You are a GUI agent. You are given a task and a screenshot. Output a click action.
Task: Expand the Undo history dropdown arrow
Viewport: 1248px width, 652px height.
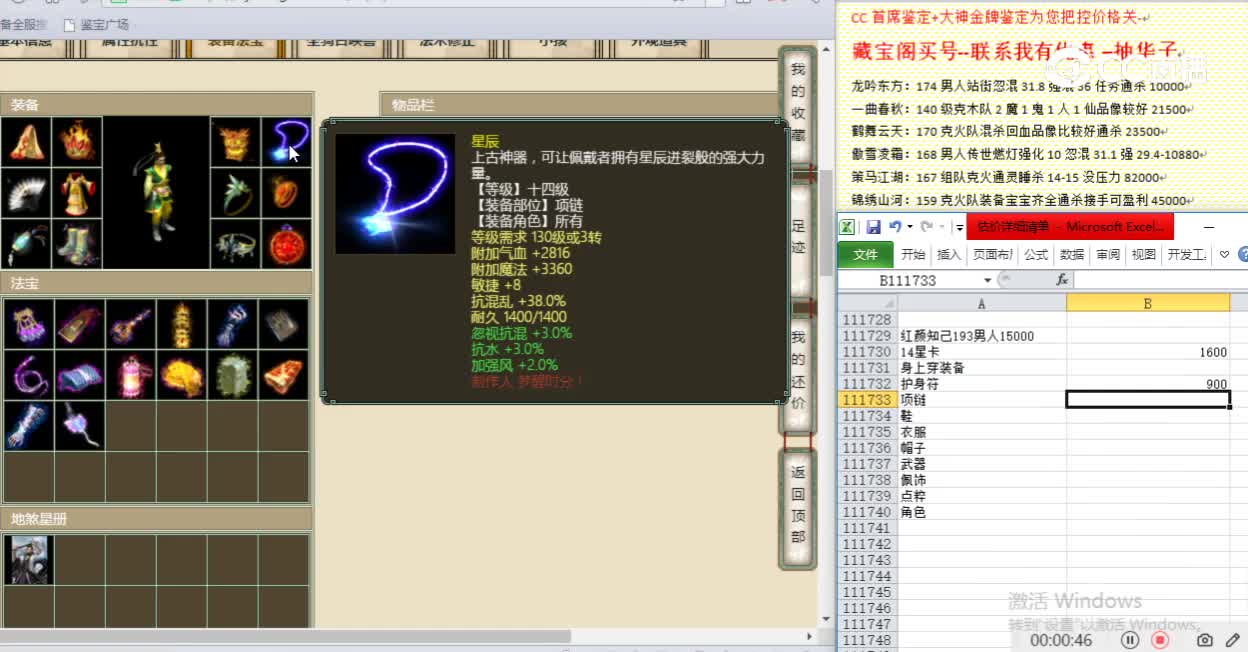click(x=909, y=227)
